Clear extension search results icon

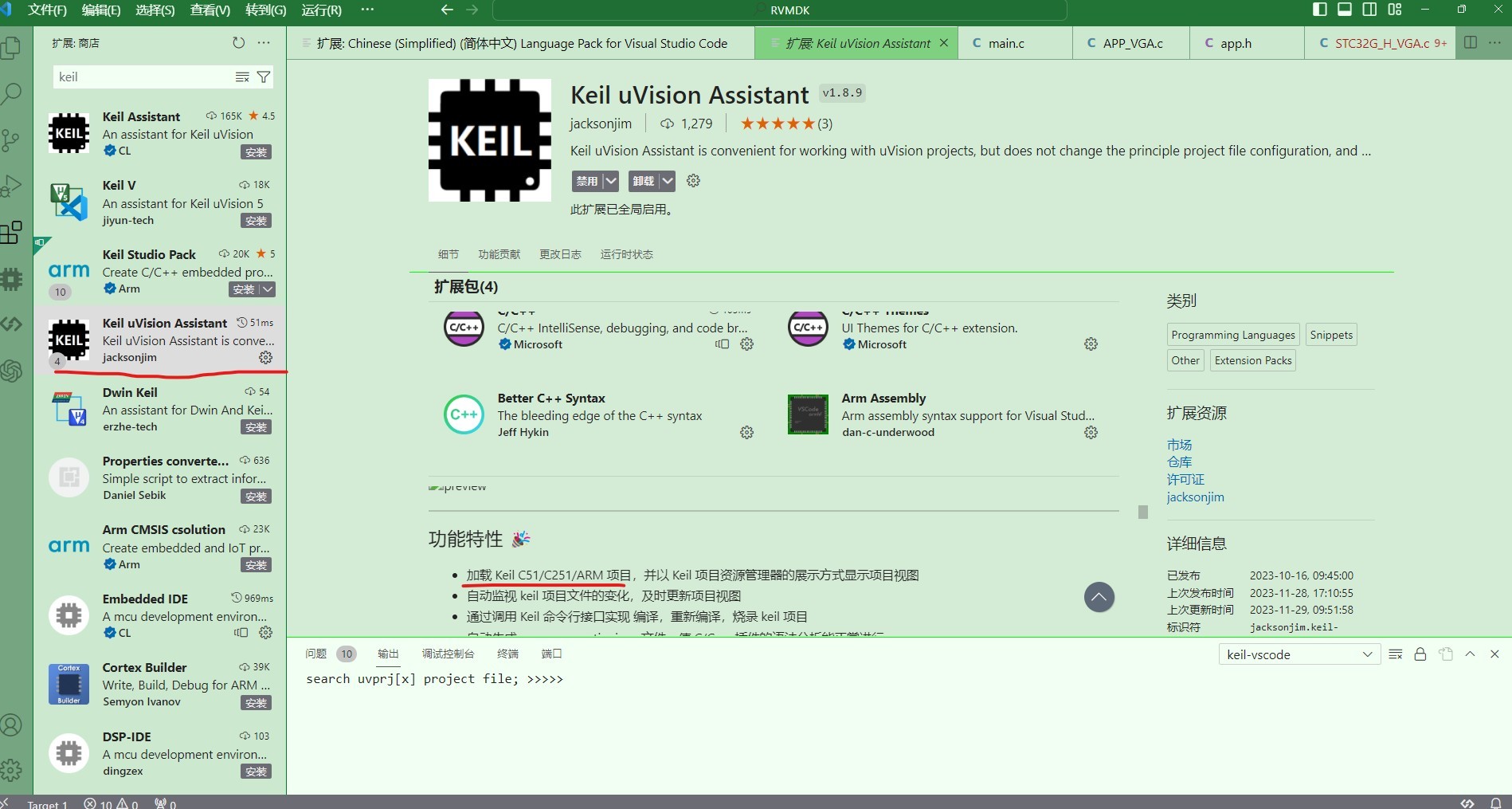click(242, 77)
